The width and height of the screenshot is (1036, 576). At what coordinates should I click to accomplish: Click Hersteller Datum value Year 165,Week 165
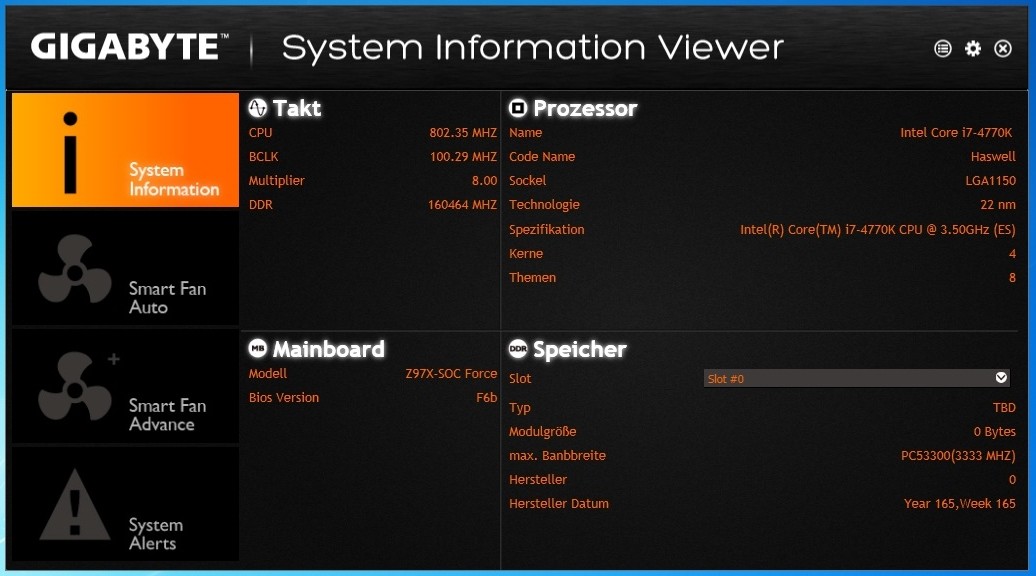click(x=959, y=503)
